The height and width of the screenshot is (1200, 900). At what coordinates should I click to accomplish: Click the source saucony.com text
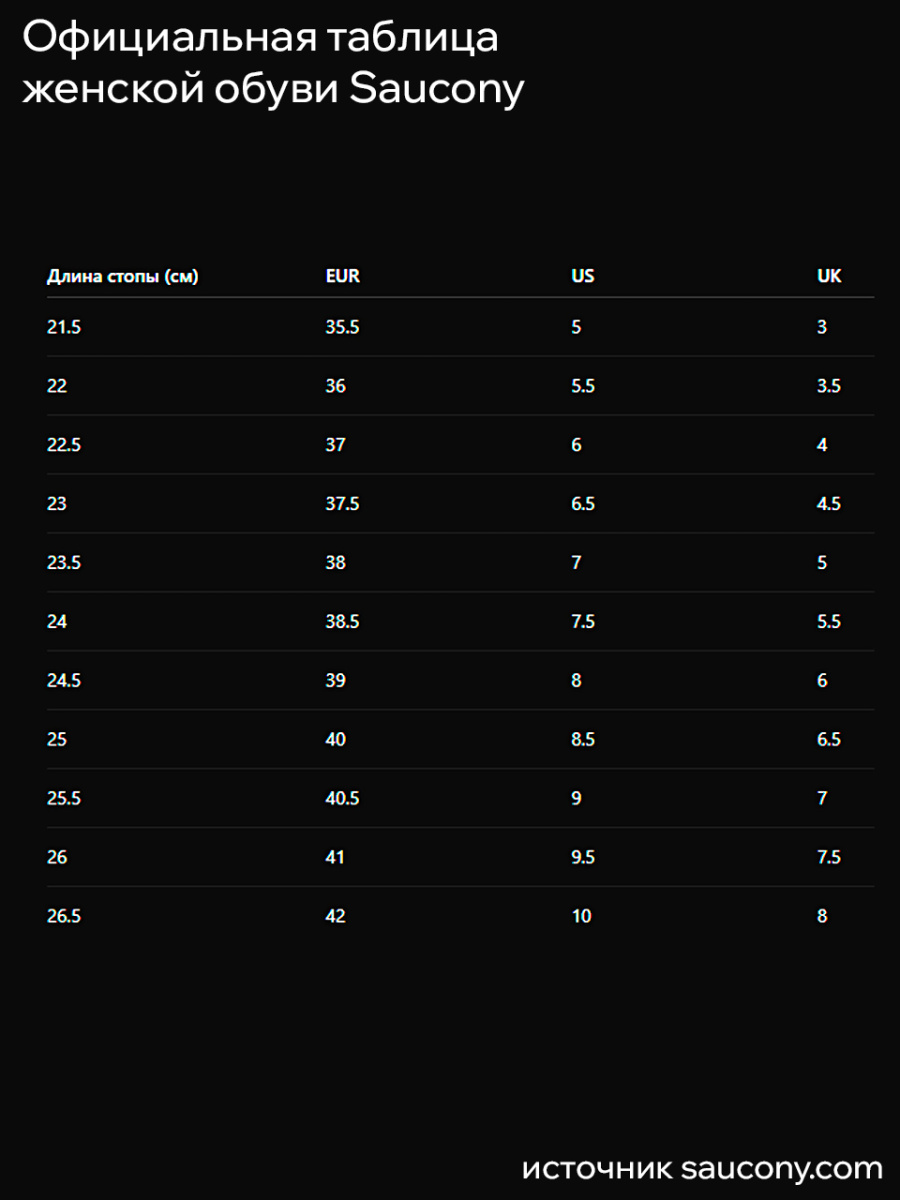point(702,1168)
